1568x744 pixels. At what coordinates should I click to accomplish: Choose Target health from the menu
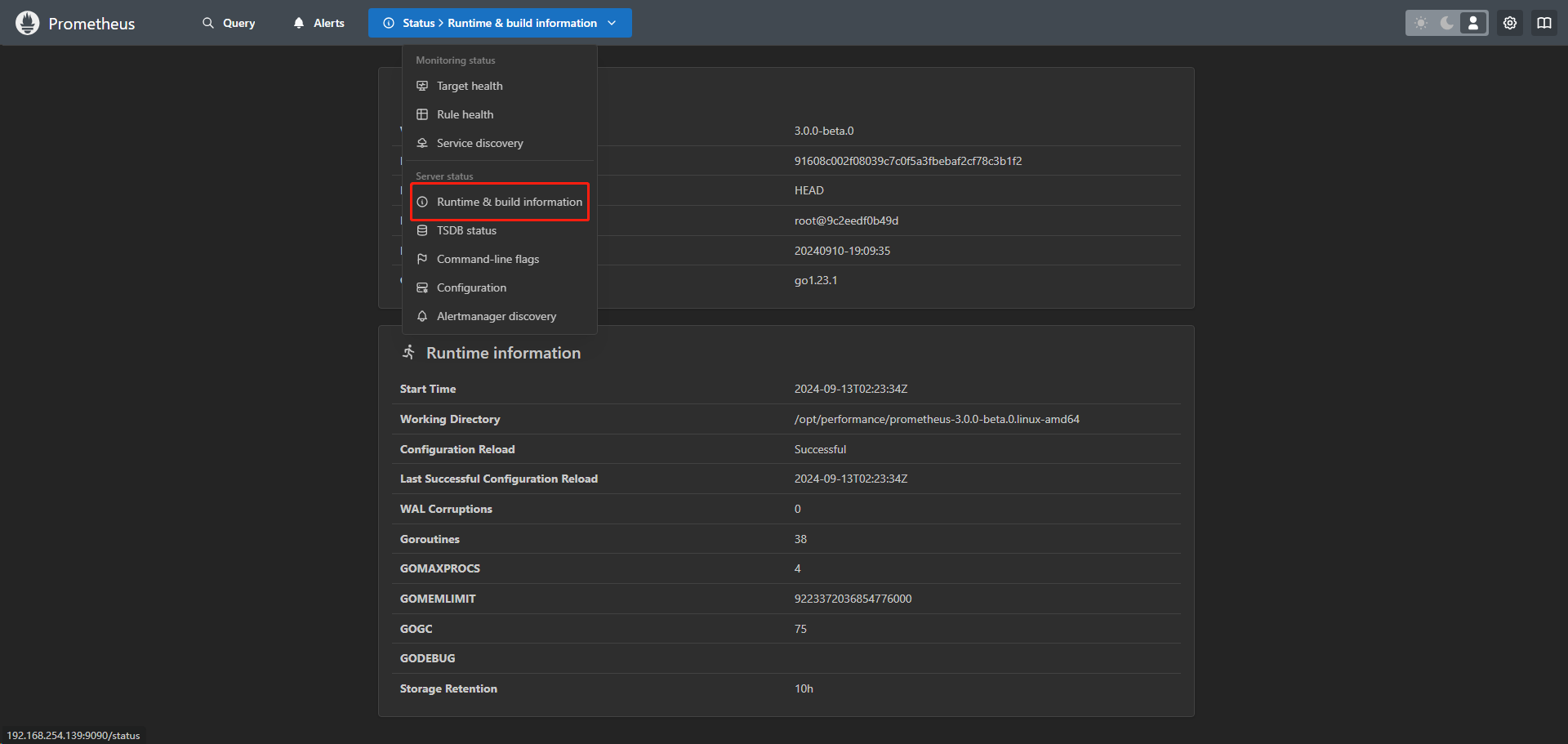(500, 86)
